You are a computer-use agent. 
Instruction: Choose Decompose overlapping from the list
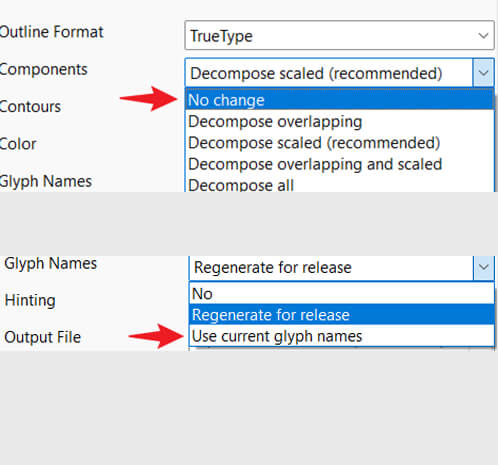tap(340, 121)
